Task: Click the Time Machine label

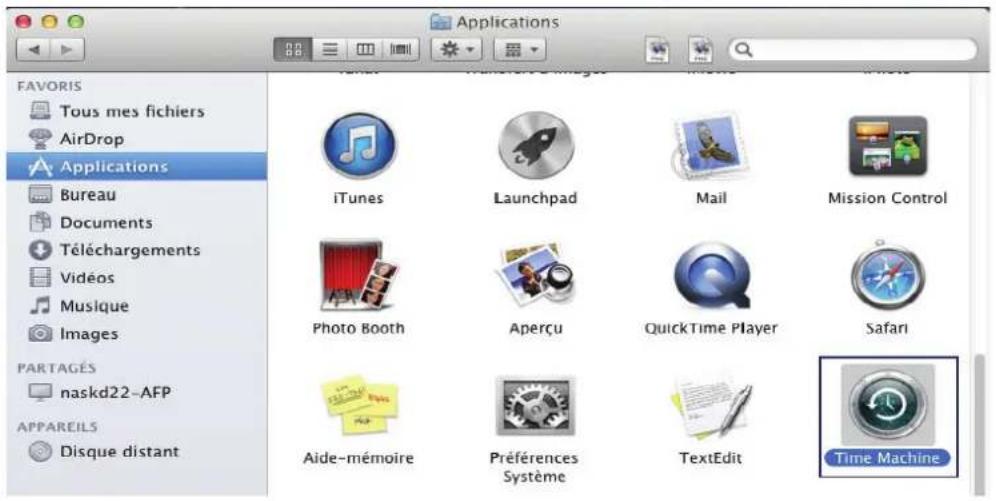Action: pyautogui.click(x=887, y=458)
